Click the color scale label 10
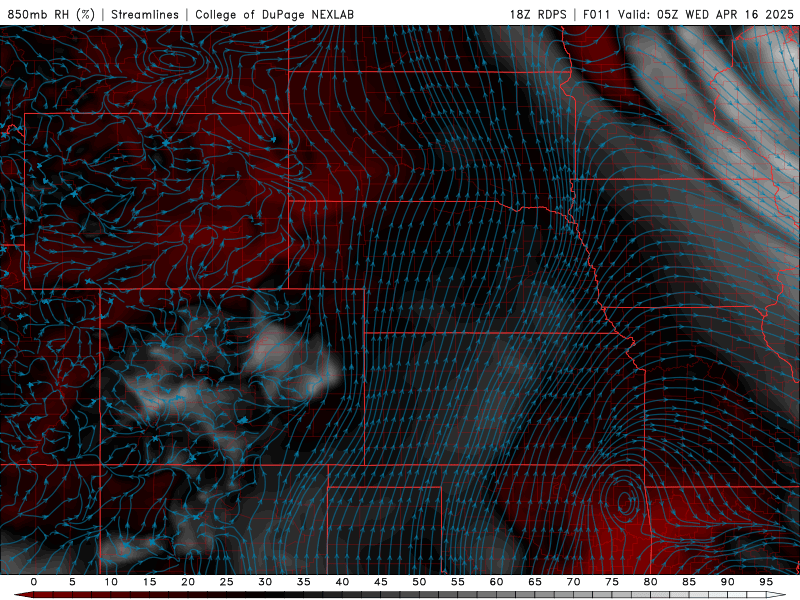 tap(111, 582)
